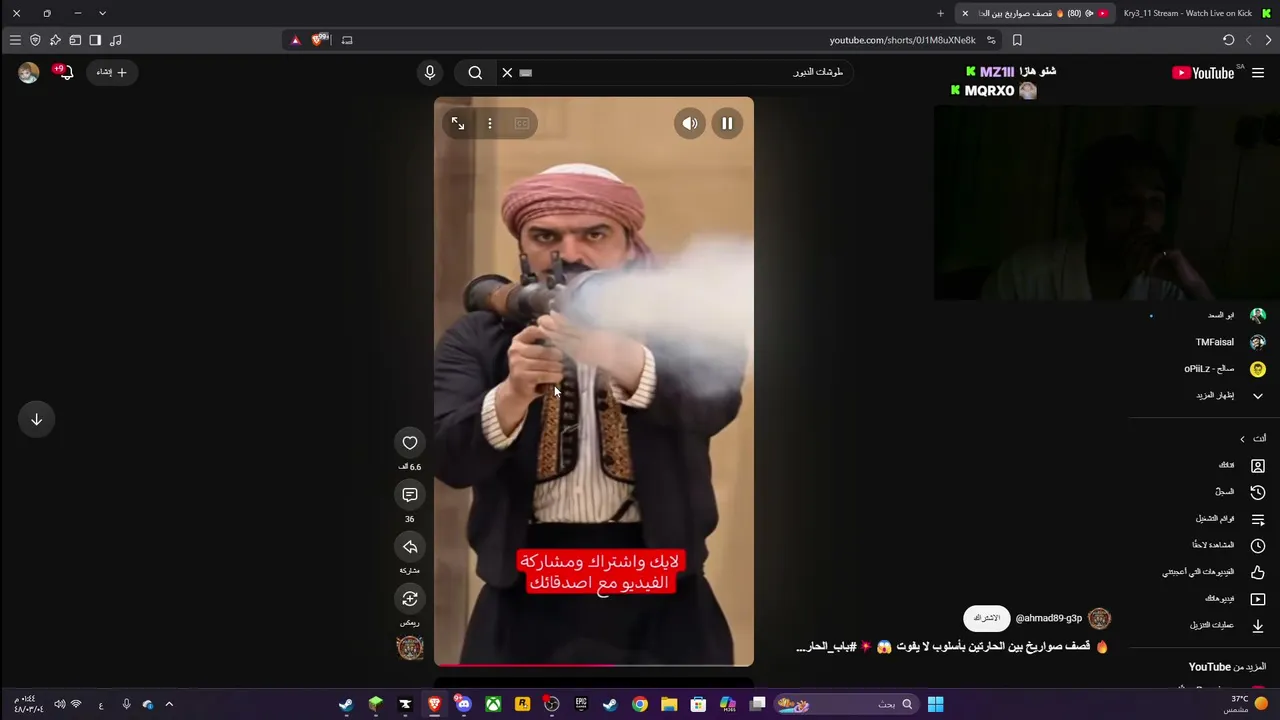Open the ahmad89-g3p channel avatar
Image resolution: width=1280 pixels, height=720 pixels.
point(1099,618)
